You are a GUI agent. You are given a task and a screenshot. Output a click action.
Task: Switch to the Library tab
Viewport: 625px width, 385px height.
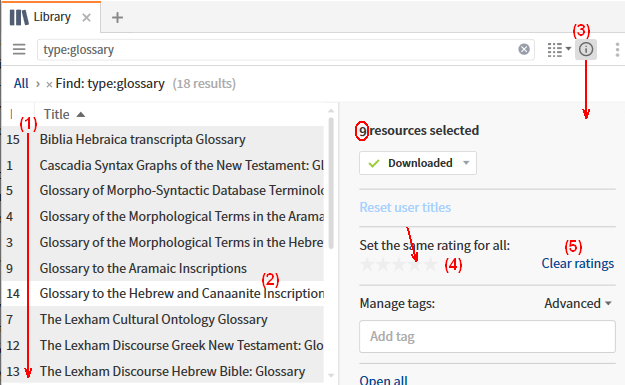(x=52, y=17)
